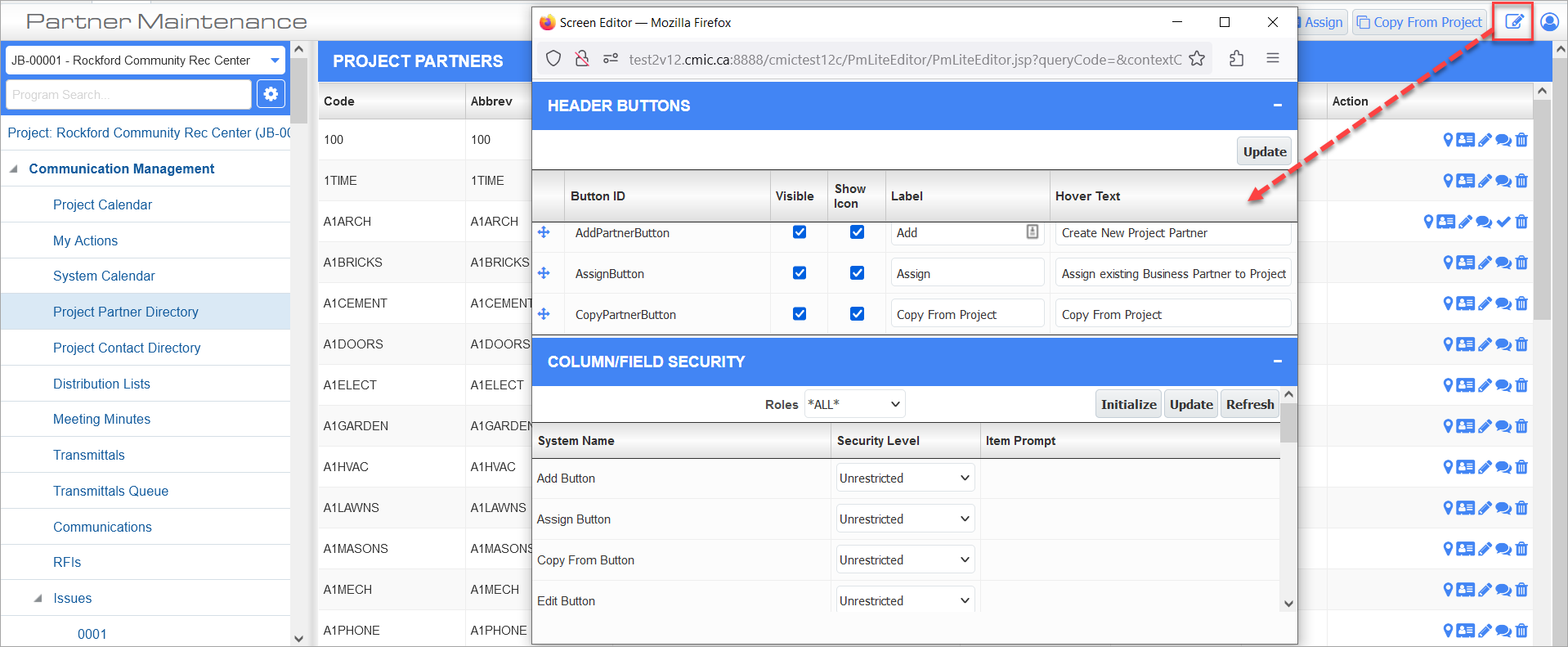Open the Screen Editor pencil icon
1568x647 pixels.
click(x=1513, y=22)
